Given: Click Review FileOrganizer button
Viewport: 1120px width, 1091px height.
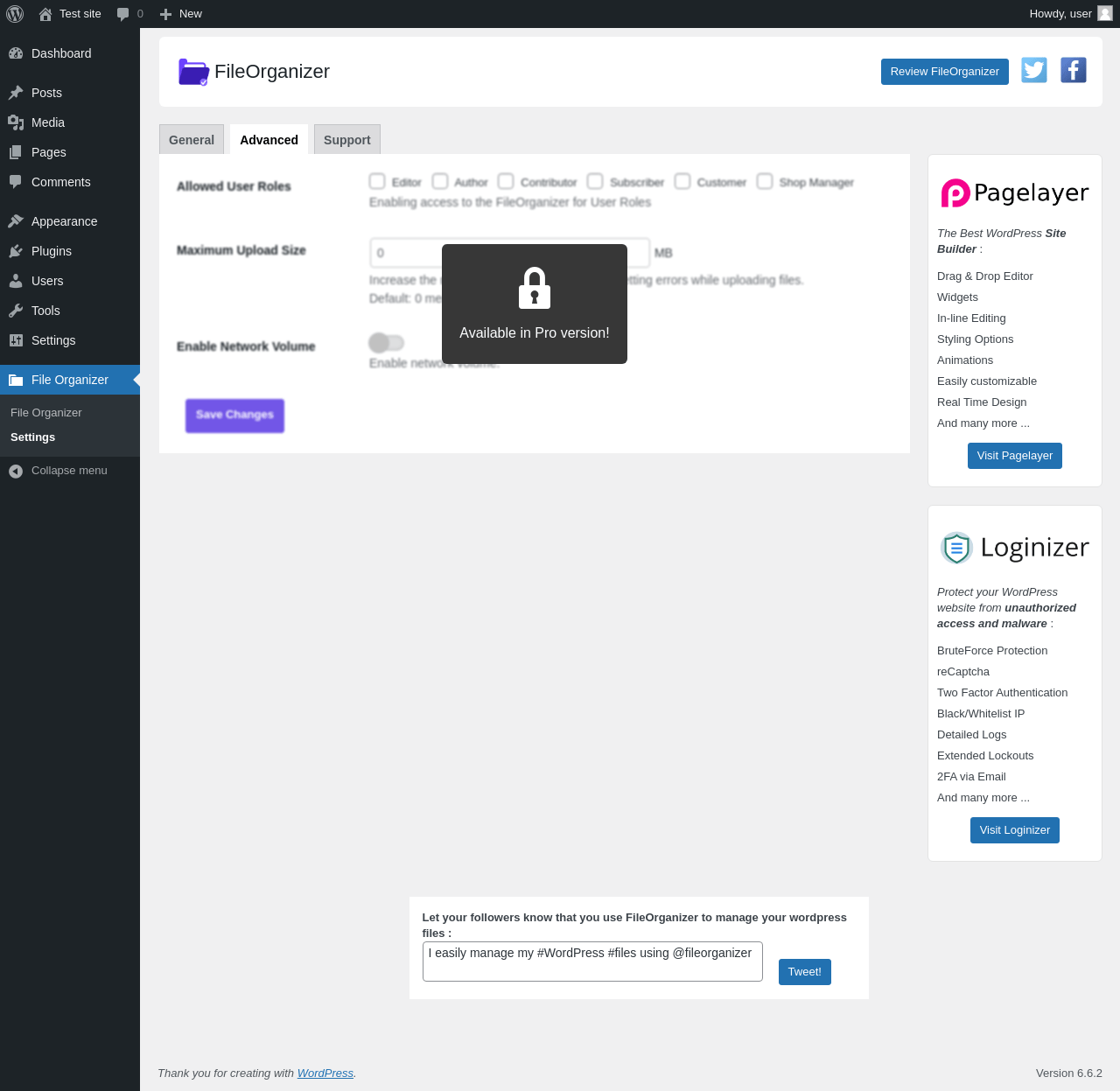Looking at the screenshot, I should point(945,72).
